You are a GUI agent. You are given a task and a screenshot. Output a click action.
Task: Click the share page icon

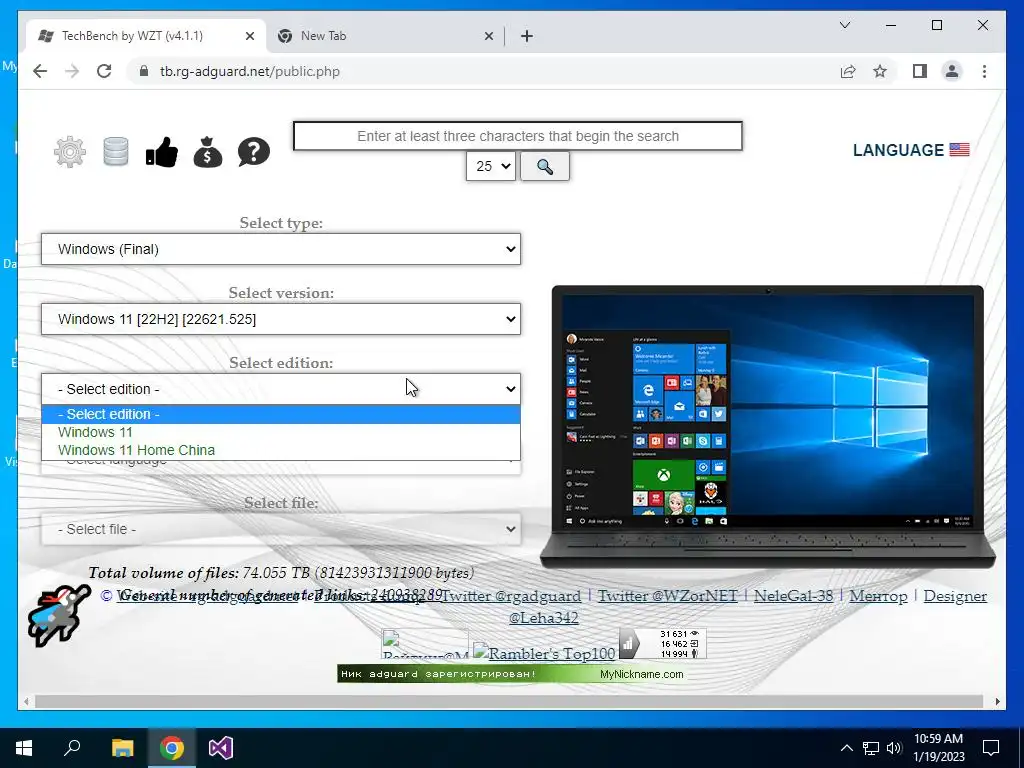tap(848, 71)
